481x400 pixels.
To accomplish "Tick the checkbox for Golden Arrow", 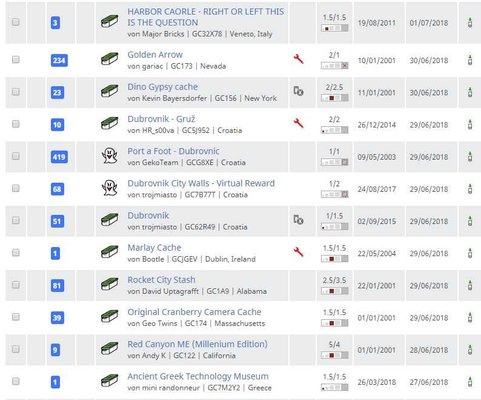I will point(16,60).
